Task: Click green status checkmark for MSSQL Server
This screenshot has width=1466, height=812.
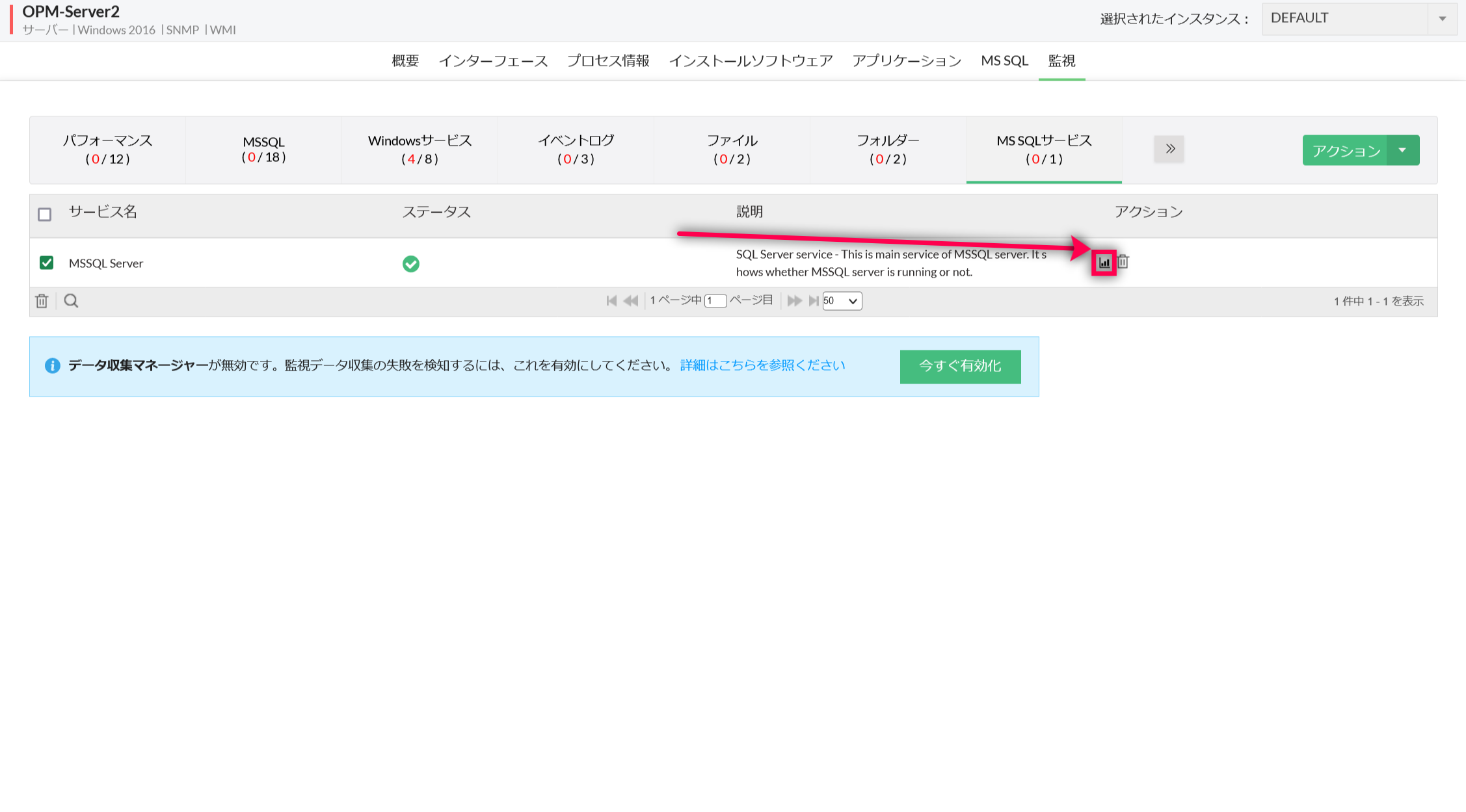Action: [410, 264]
